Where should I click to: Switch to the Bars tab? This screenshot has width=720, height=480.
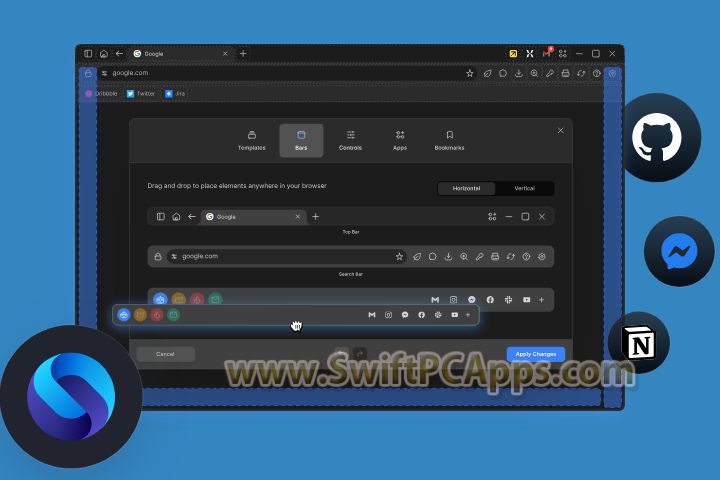[301, 141]
